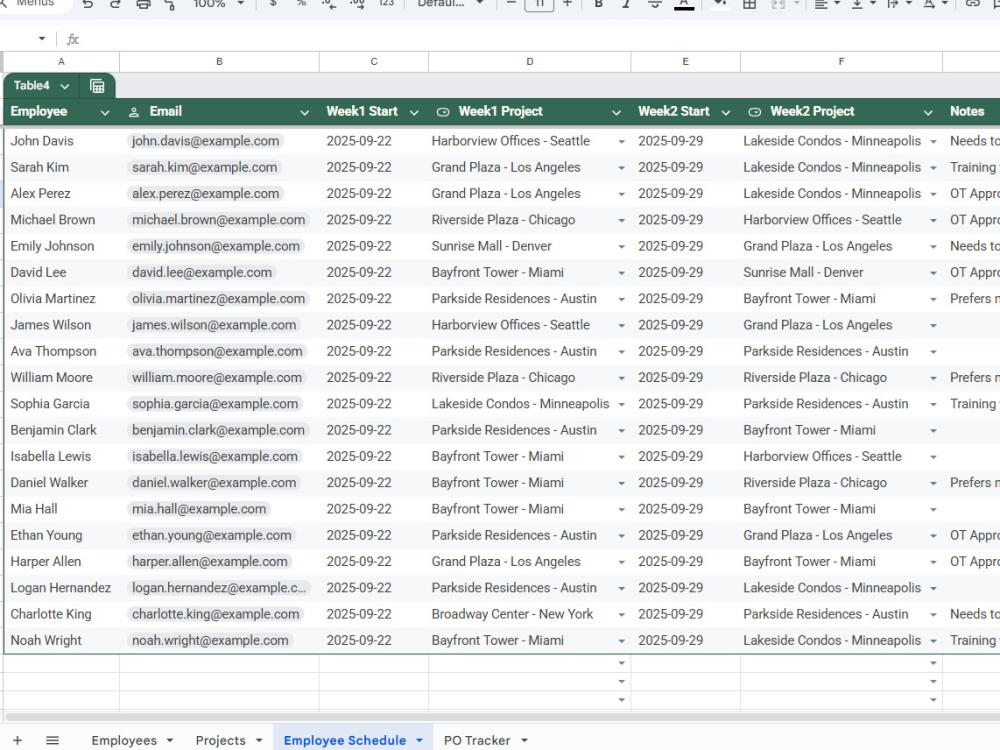Image resolution: width=1000 pixels, height=750 pixels.
Task: Click the Redo icon in the toolbar
Action: 115,4
